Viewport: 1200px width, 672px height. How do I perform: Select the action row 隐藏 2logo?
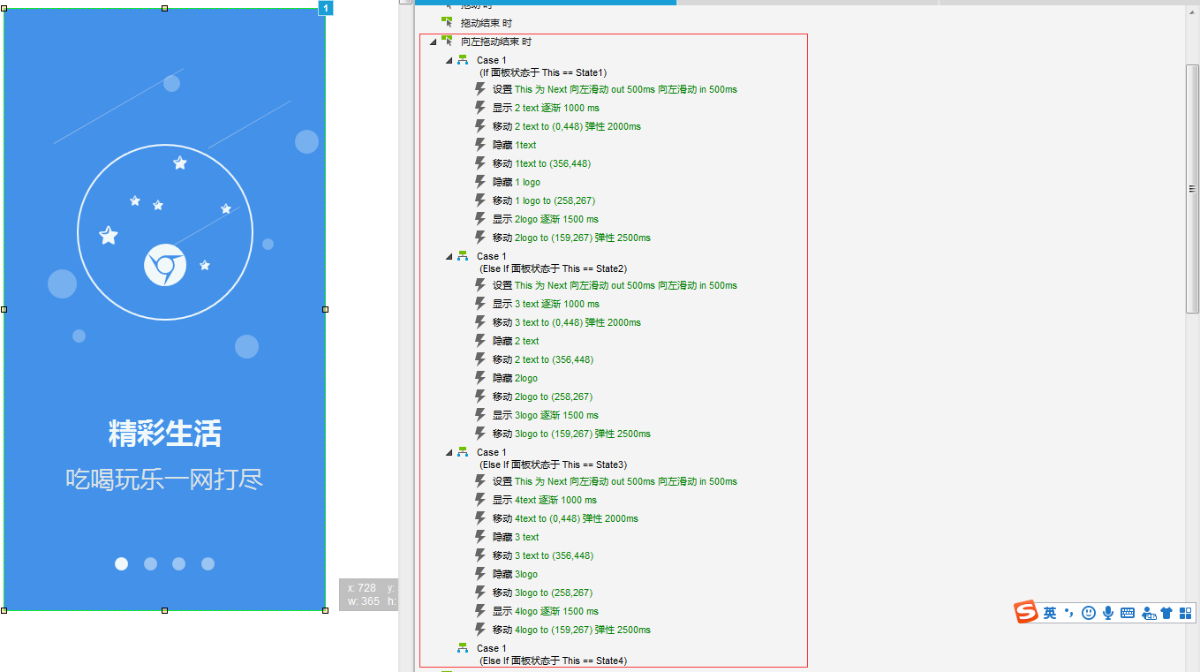(x=515, y=378)
